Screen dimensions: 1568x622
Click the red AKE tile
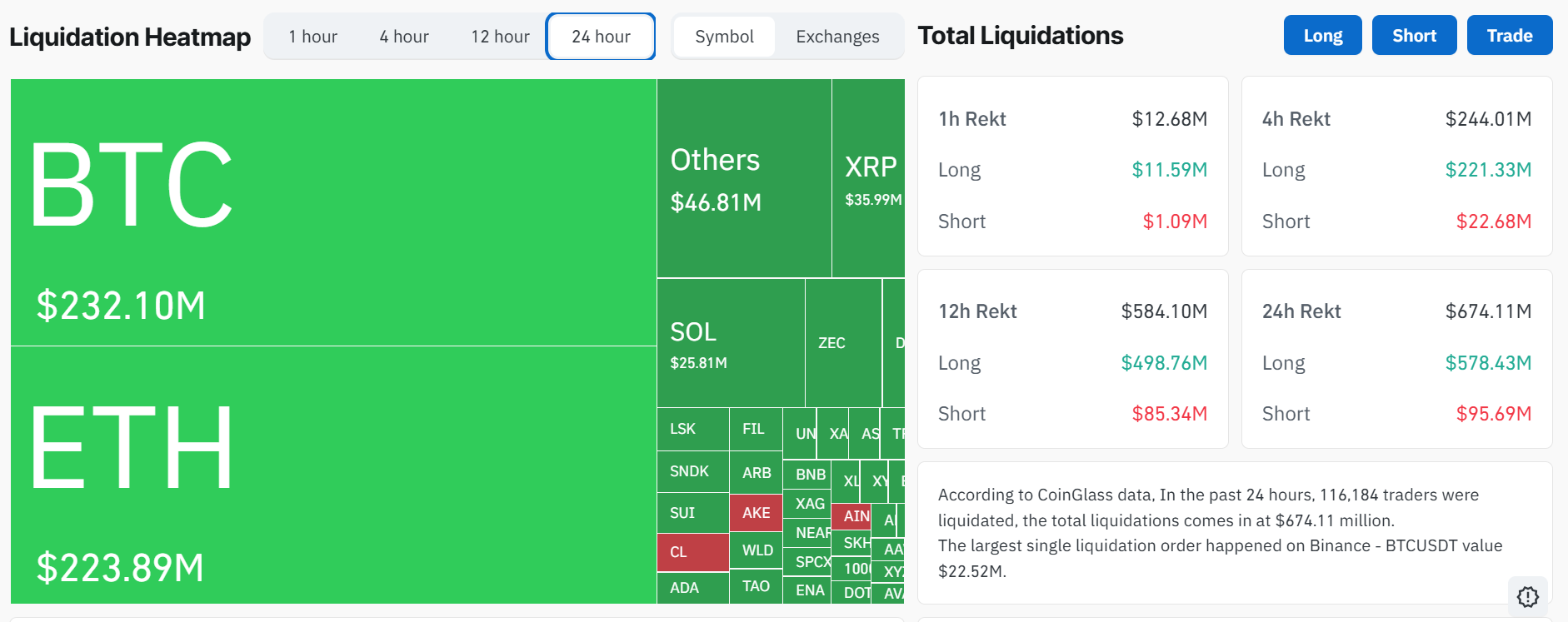(756, 513)
